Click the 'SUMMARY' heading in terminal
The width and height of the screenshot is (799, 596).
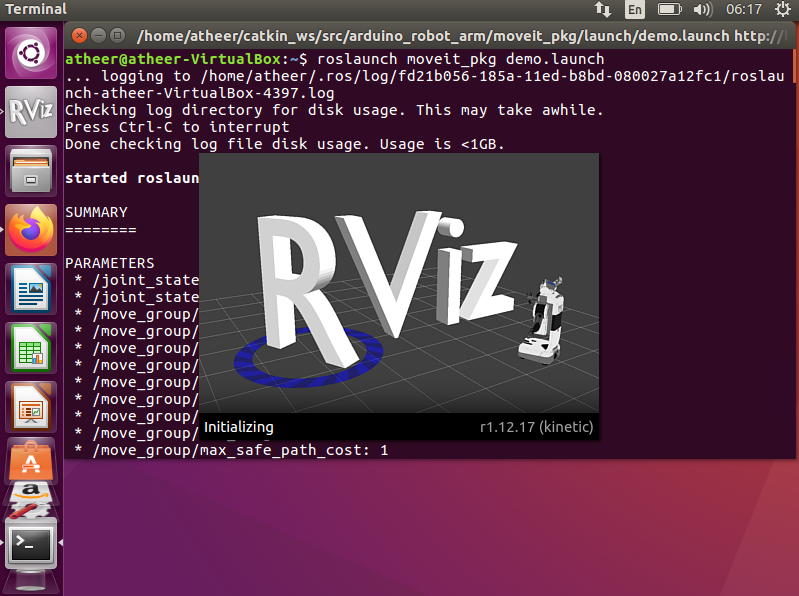pos(96,212)
